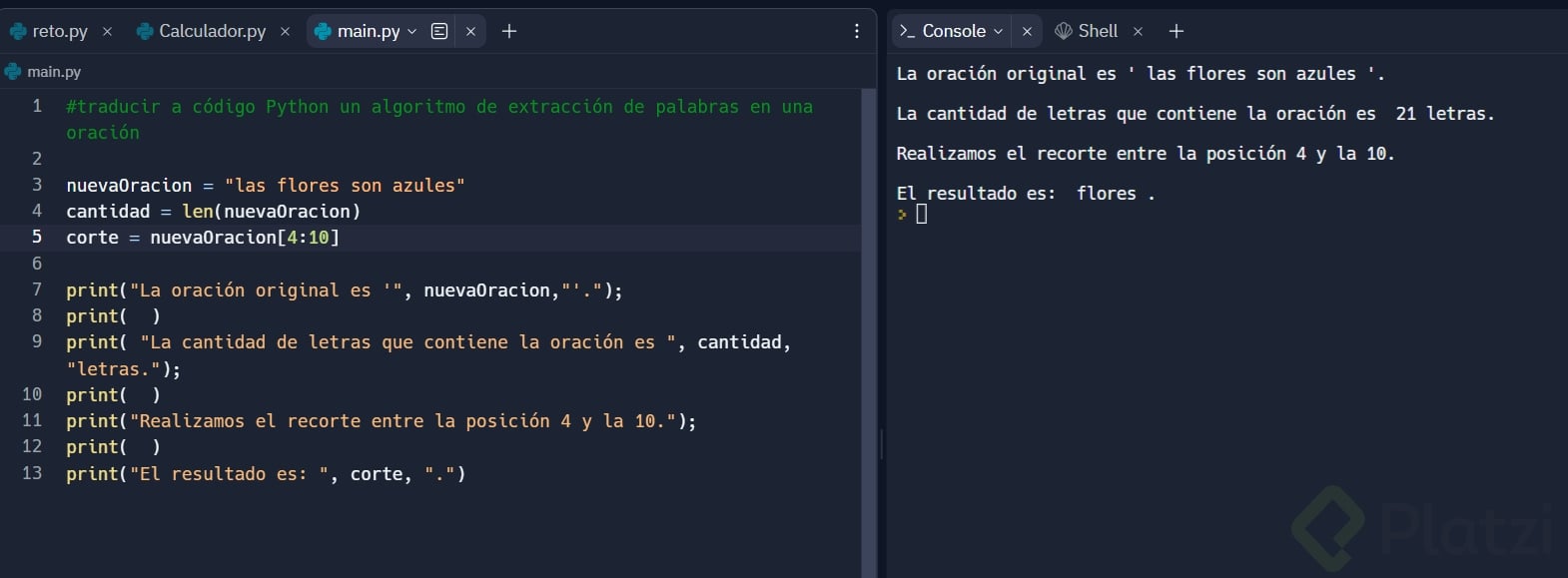Click the print 'Realizamos el recorte' code line
1568x578 pixels.
pos(382,421)
